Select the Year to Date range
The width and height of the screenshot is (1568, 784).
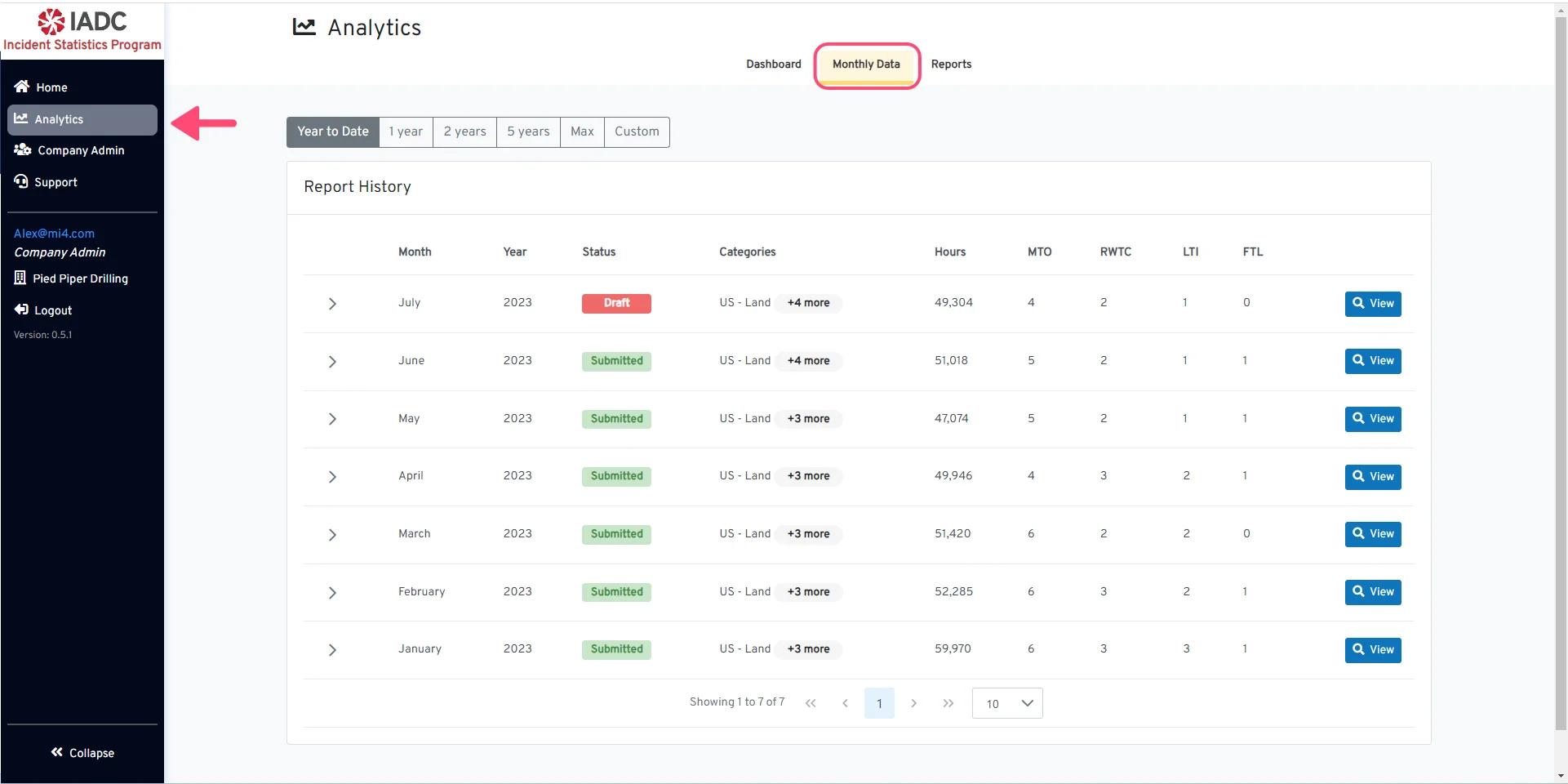(x=333, y=131)
